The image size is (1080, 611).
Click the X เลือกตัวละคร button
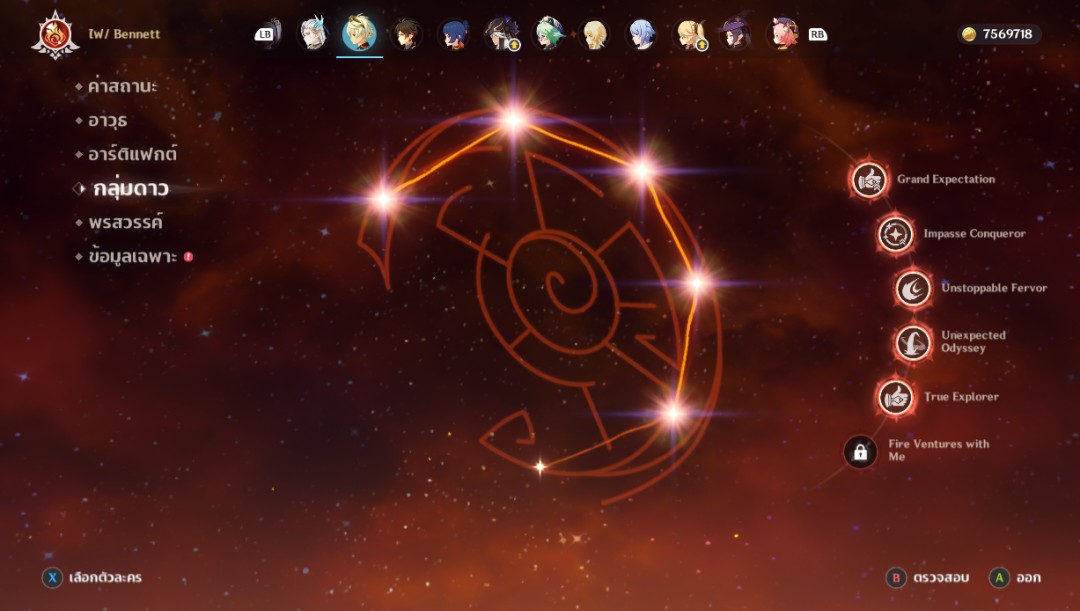pos(92,577)
